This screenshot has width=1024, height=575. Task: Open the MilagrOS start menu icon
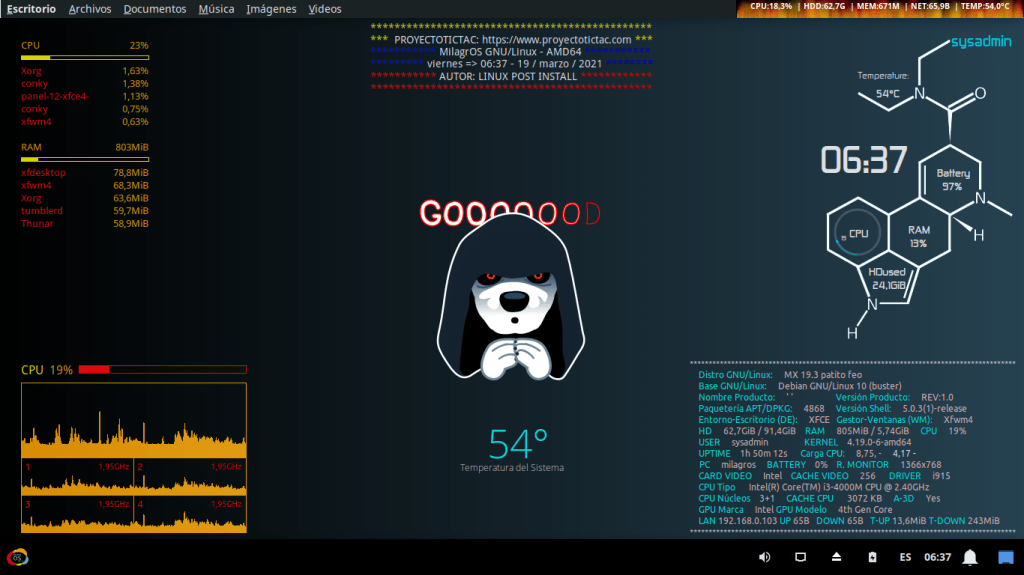click(x=17, y=557)
